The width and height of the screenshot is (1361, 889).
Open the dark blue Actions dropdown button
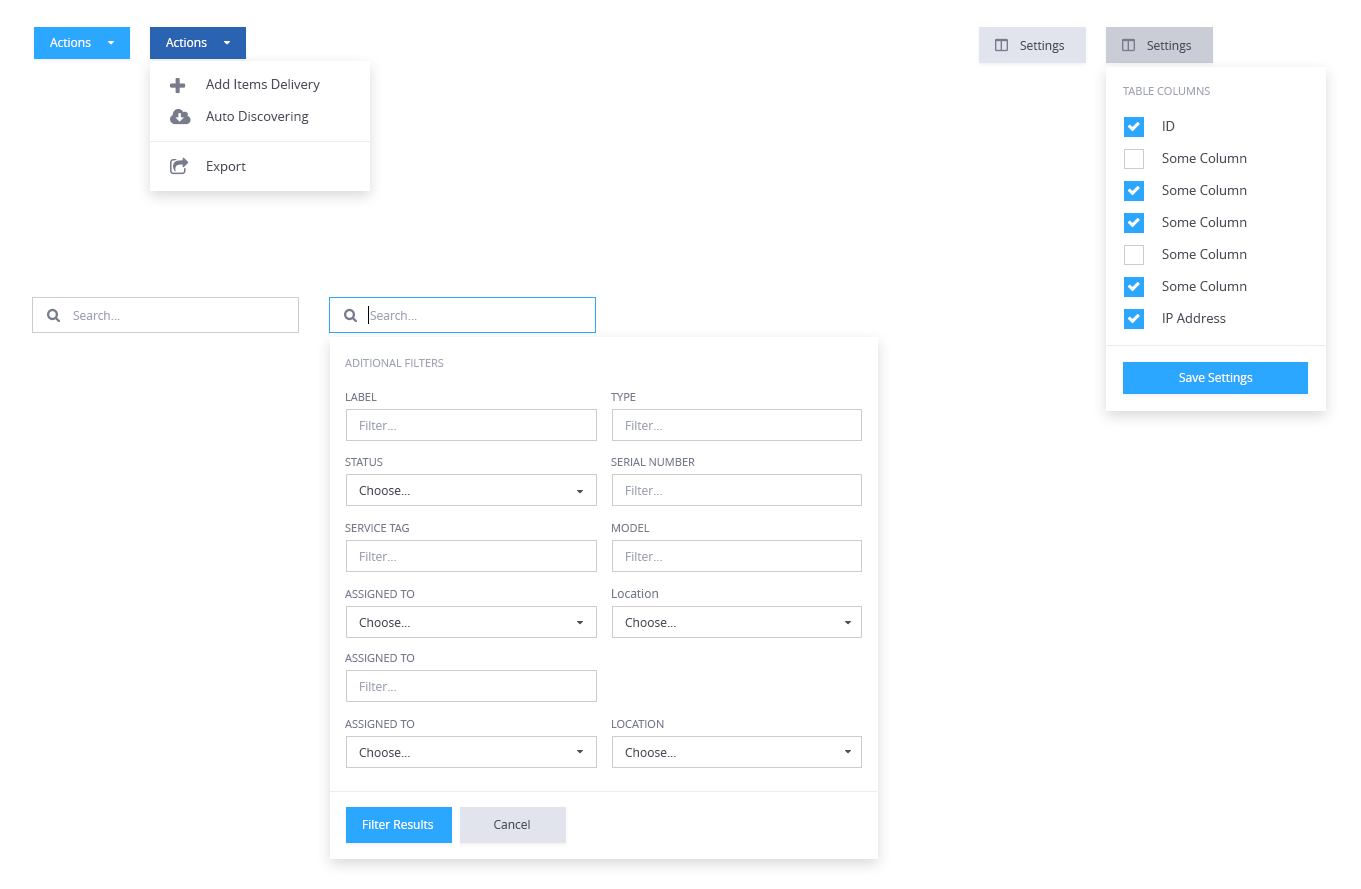[197, 43]
